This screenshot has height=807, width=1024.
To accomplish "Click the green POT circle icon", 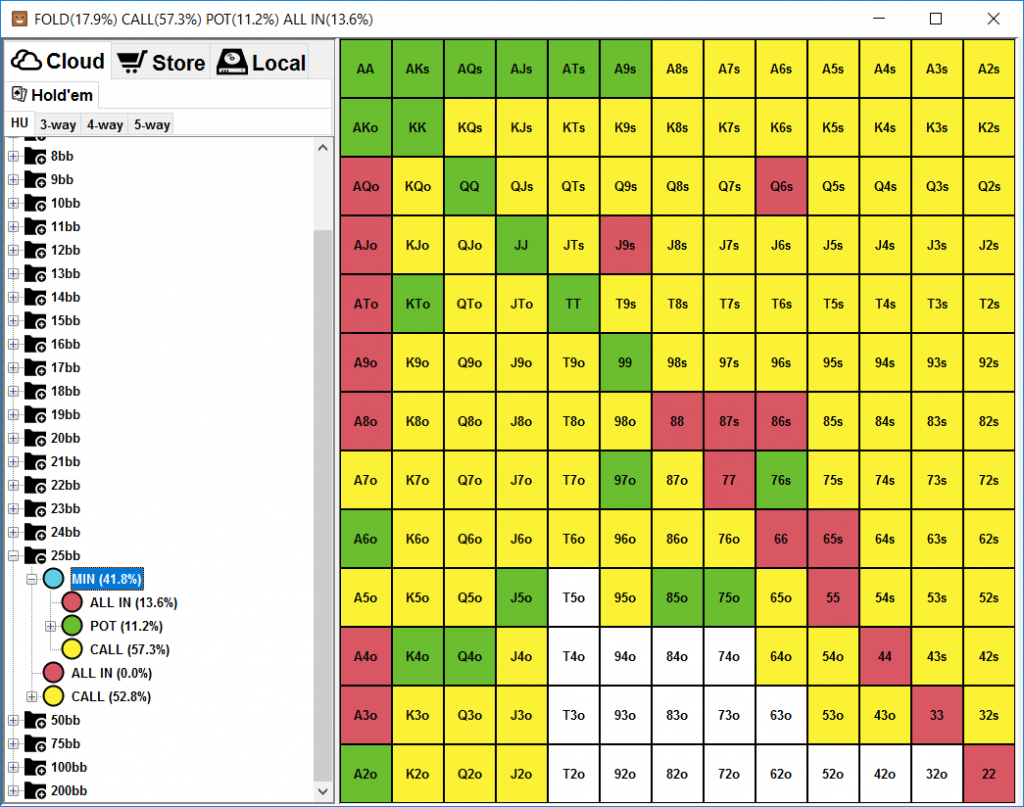I will coord(72,626).
